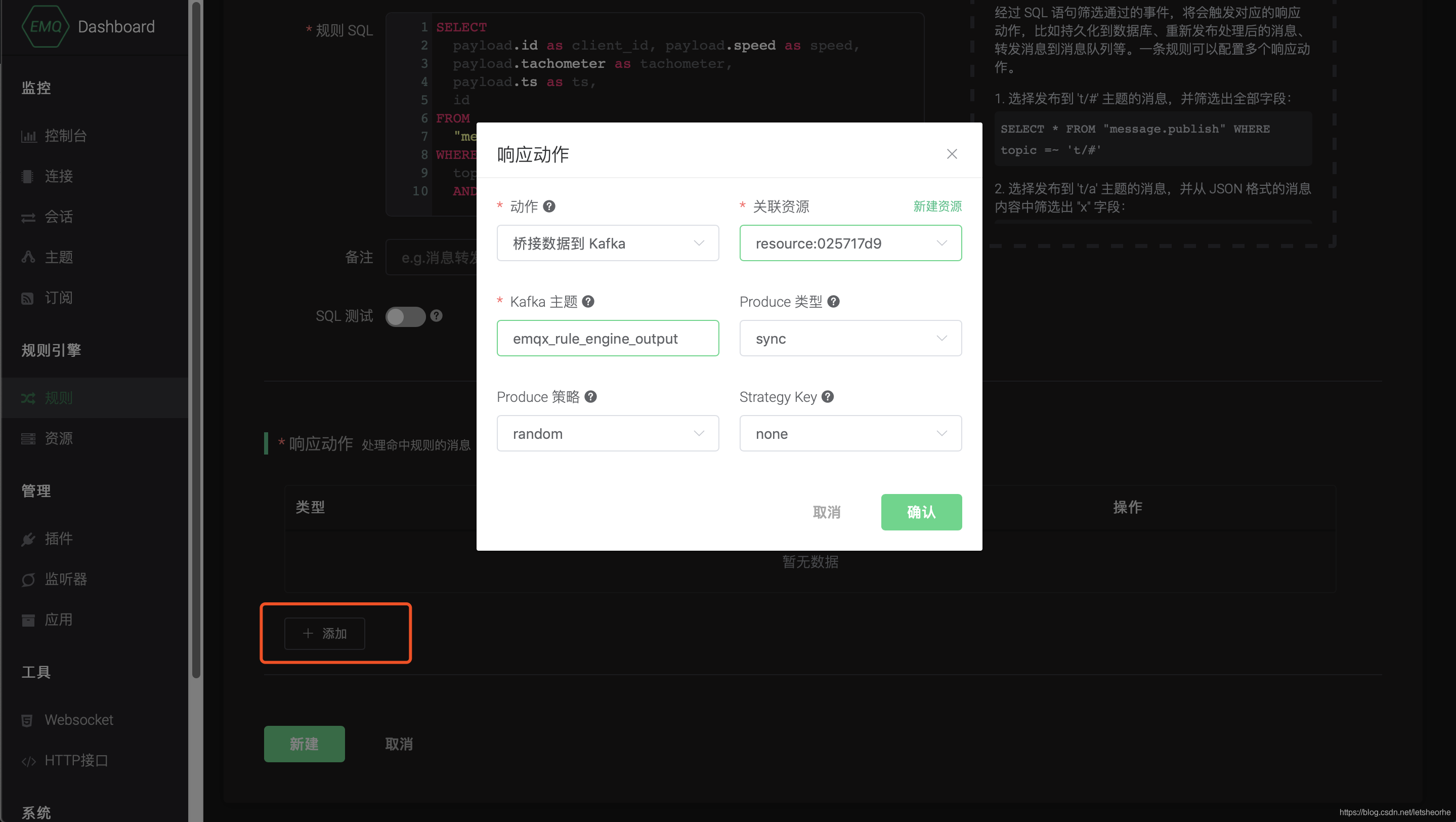The image size is (1456, 822).
Task: Click the help icon next to Produce 策略
Action: [x=591, y=396]
